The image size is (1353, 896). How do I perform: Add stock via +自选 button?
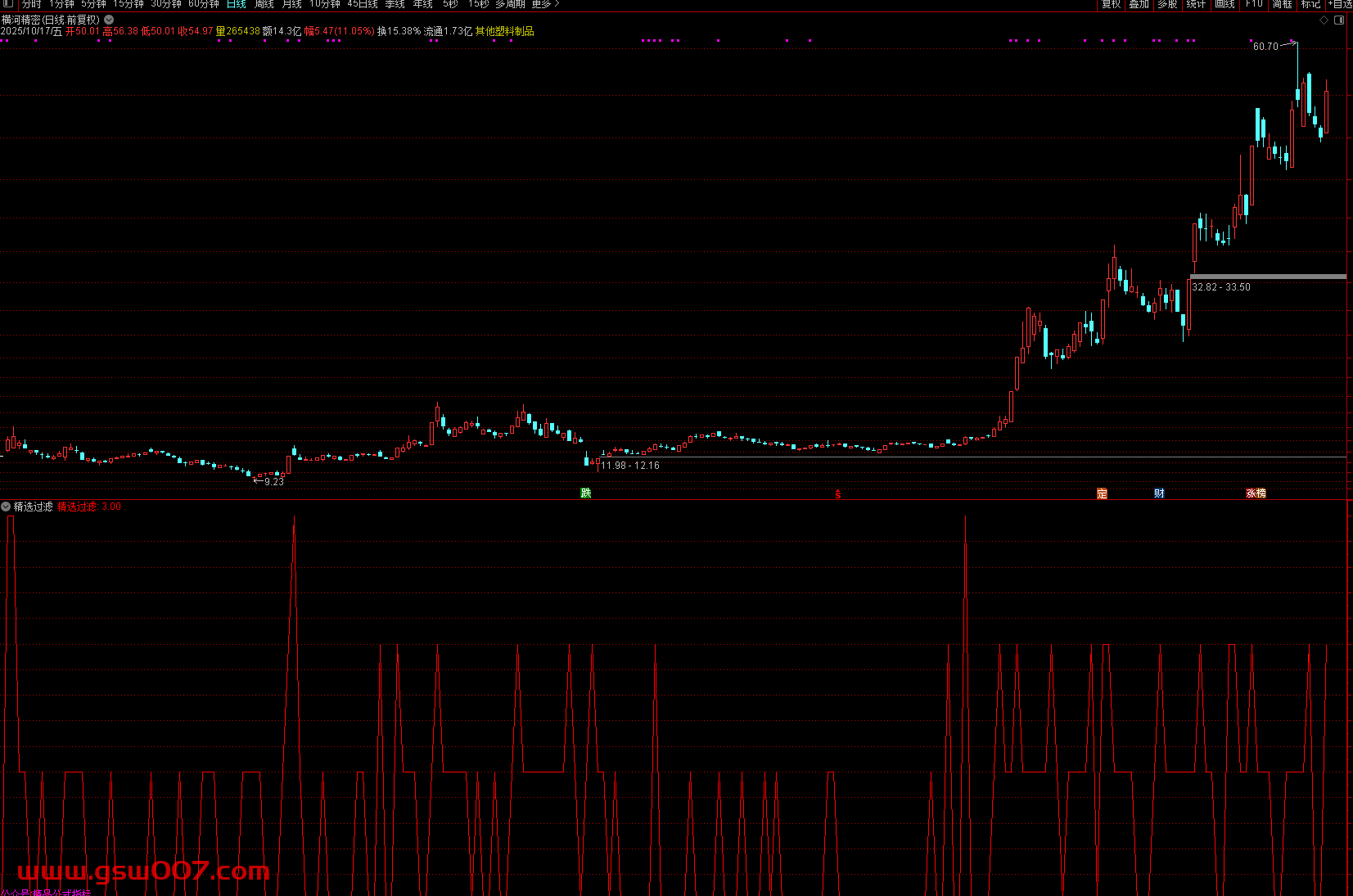1340,4
